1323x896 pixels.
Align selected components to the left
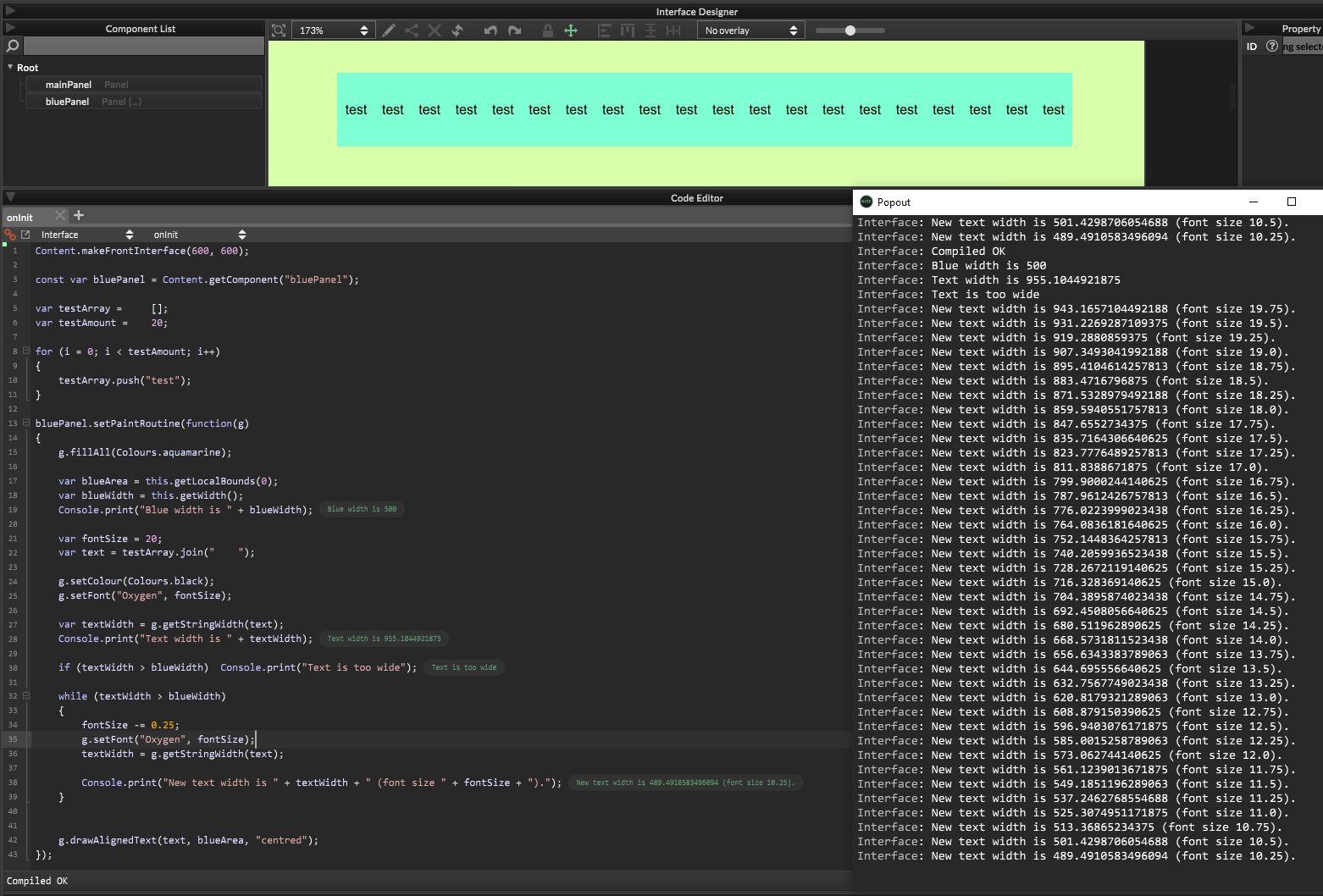(x=604, y=30)
